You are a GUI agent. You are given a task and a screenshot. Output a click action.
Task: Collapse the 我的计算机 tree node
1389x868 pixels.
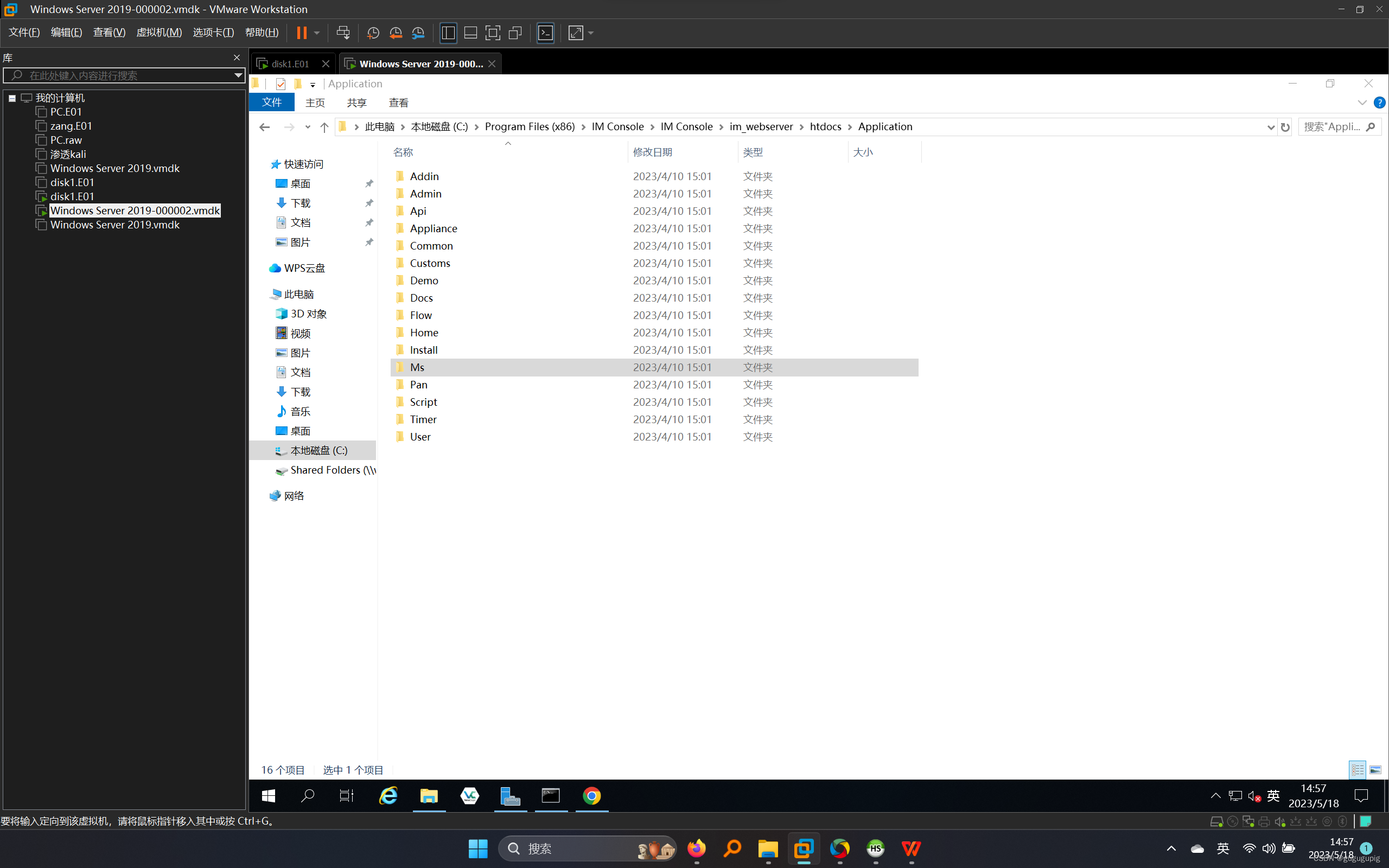pos(12,98)
